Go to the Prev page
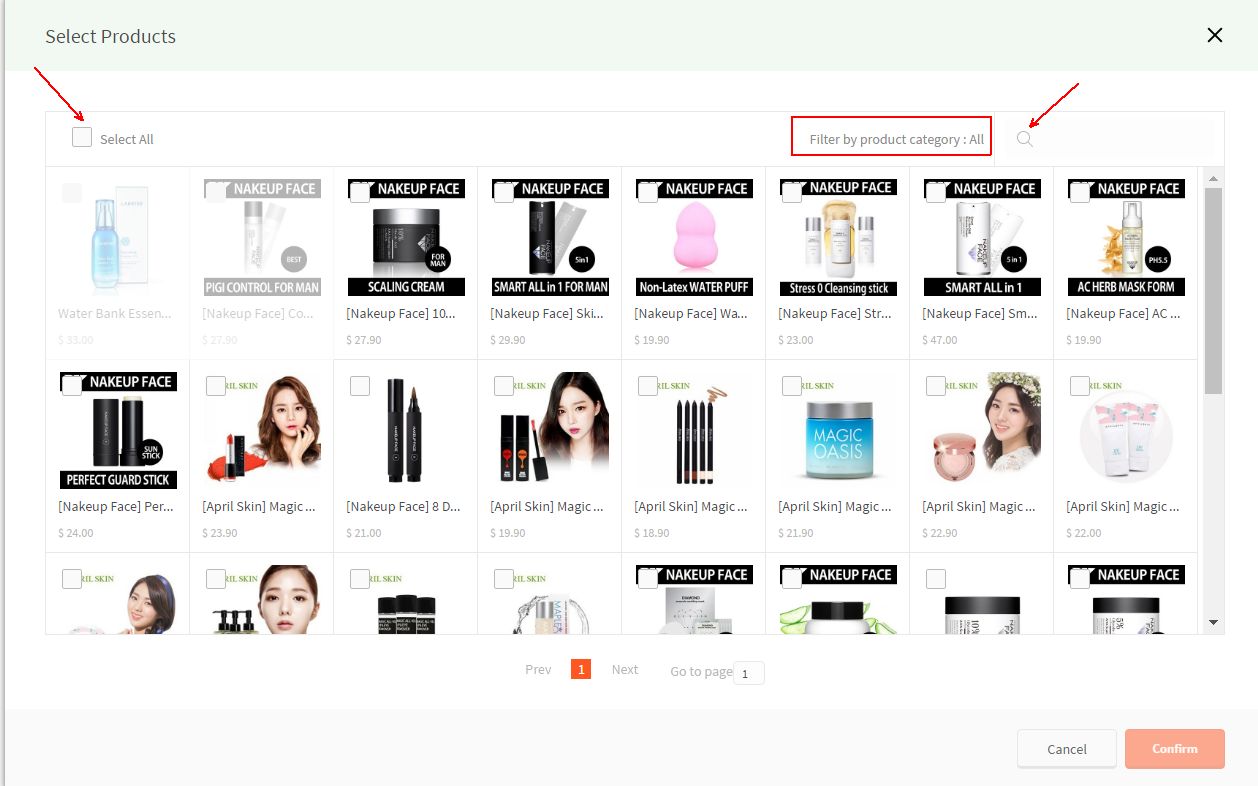Screen dimensions: 1258x786 click(538, 670)
